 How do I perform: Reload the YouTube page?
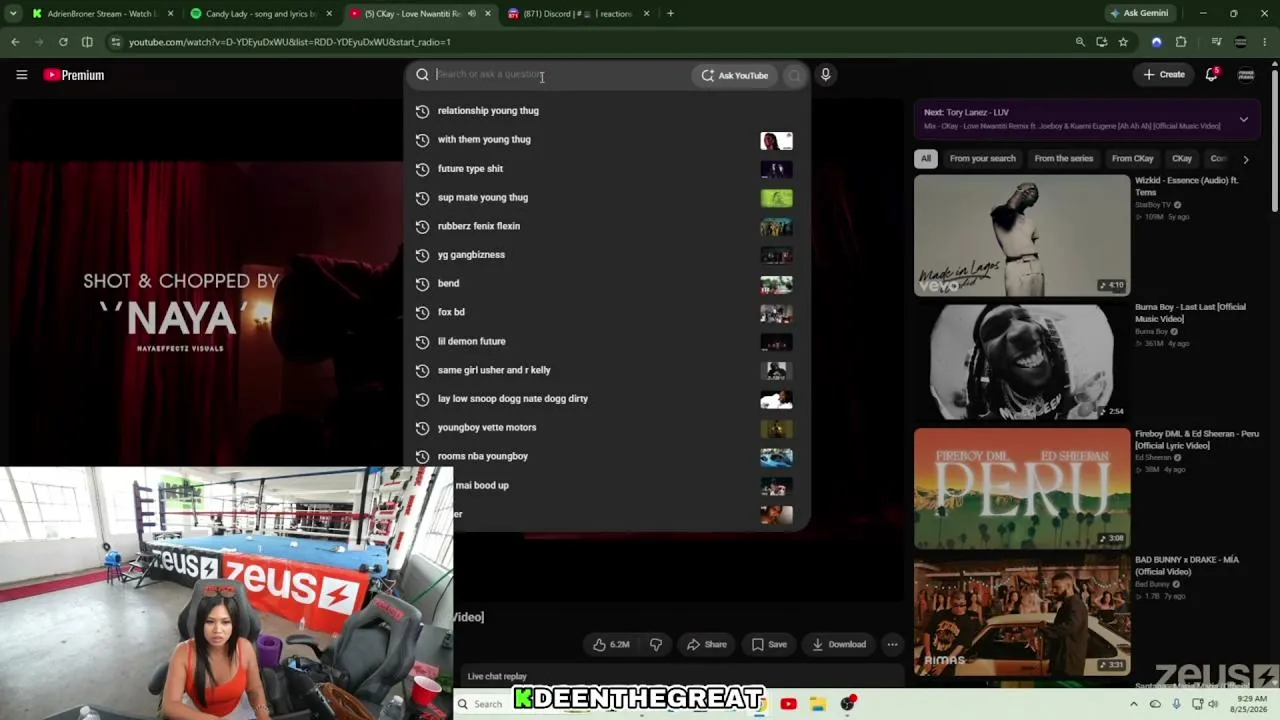pyautogui.click(x=63, y=42)
